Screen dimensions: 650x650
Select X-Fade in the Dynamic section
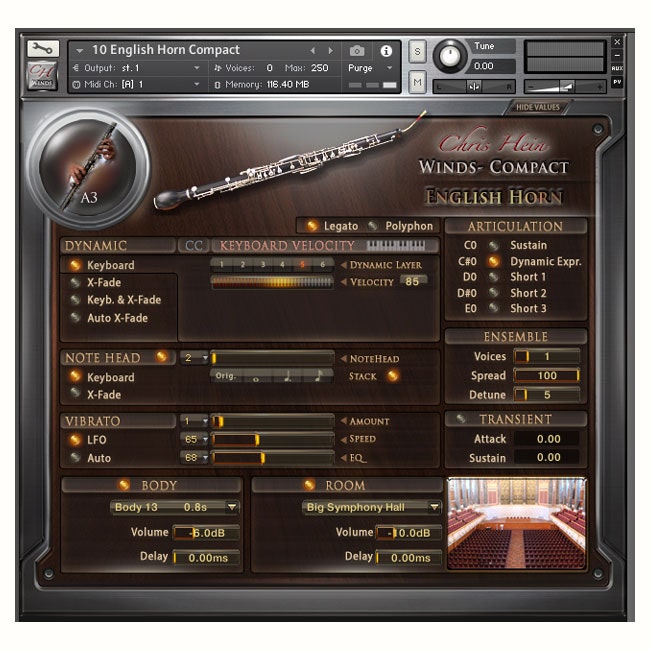pyautogui.click(x=75, y=283)
